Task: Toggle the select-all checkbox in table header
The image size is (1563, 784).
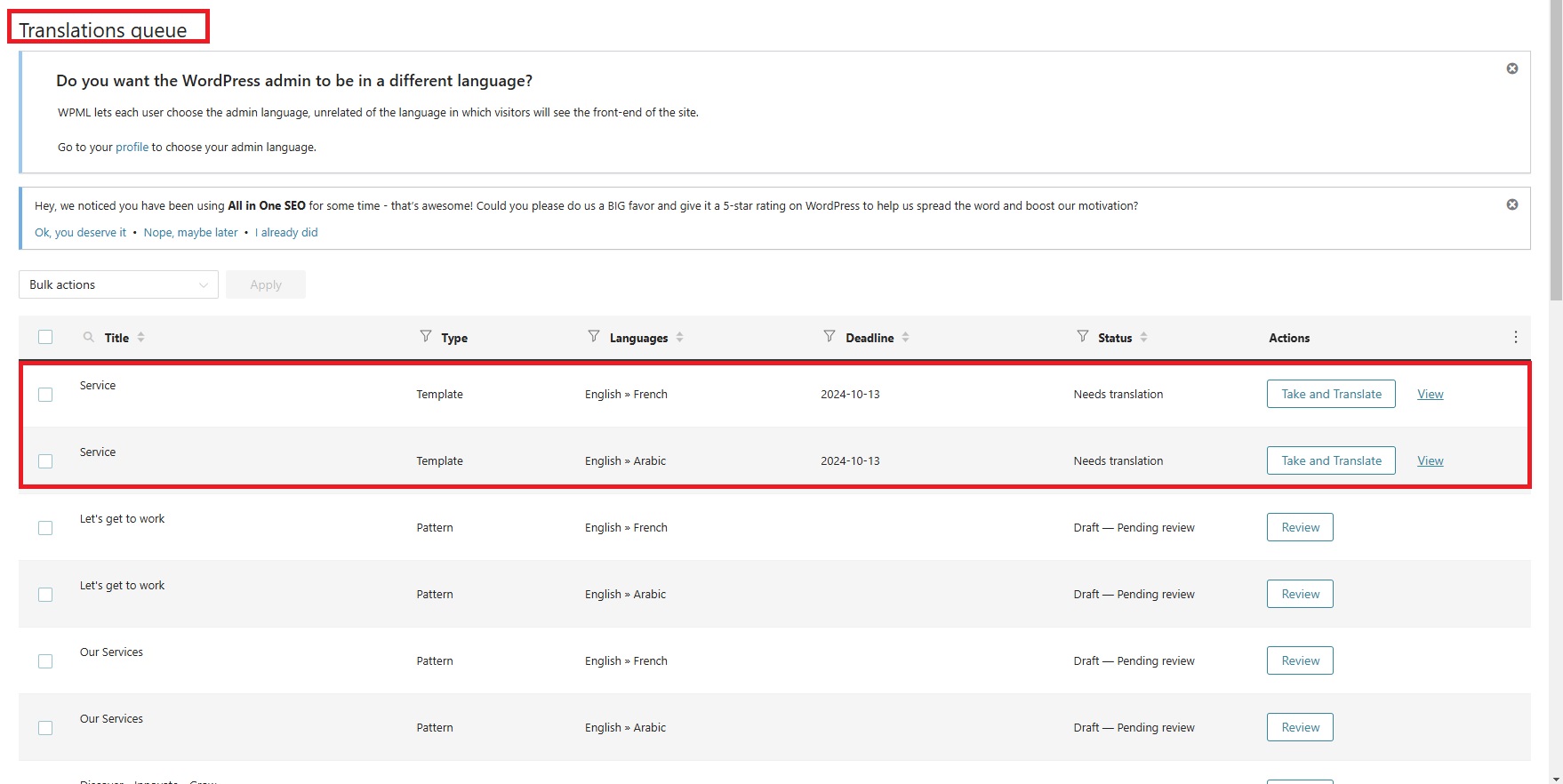Action: 45,337
